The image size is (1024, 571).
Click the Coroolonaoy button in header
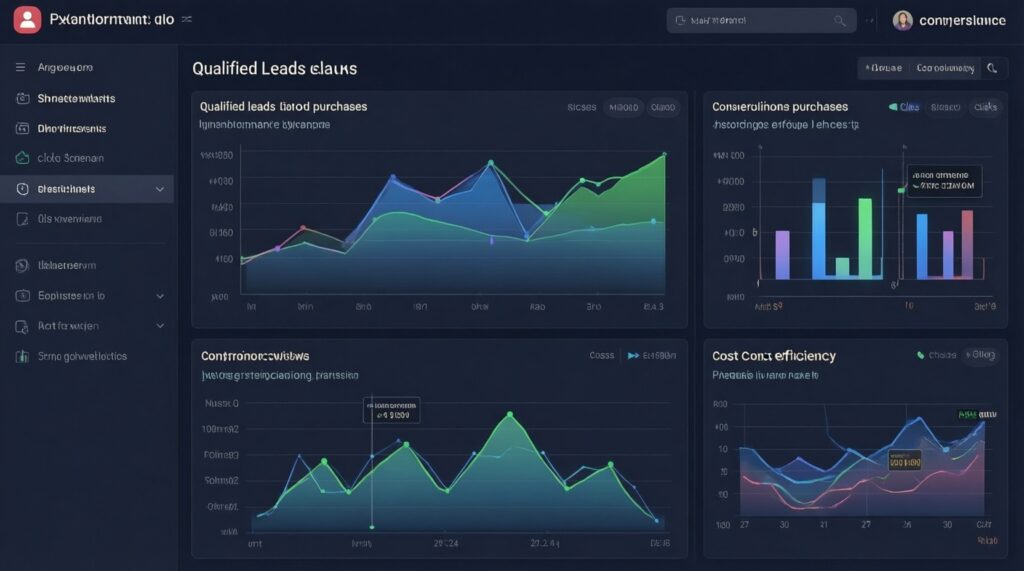[x=945, y=68]
